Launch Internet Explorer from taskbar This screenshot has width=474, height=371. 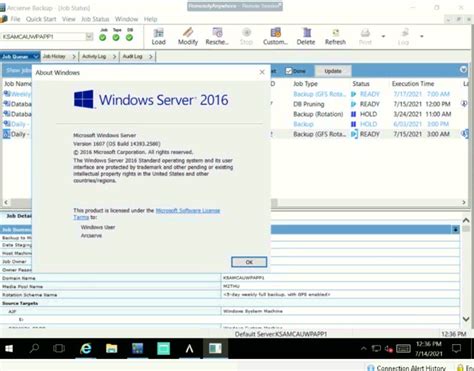pos(86,349)
